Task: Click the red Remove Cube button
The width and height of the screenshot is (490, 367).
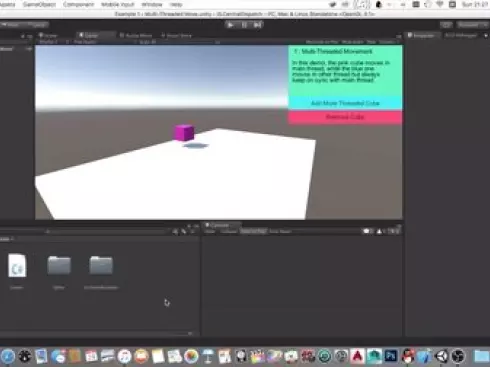Action: pos(345,117)
